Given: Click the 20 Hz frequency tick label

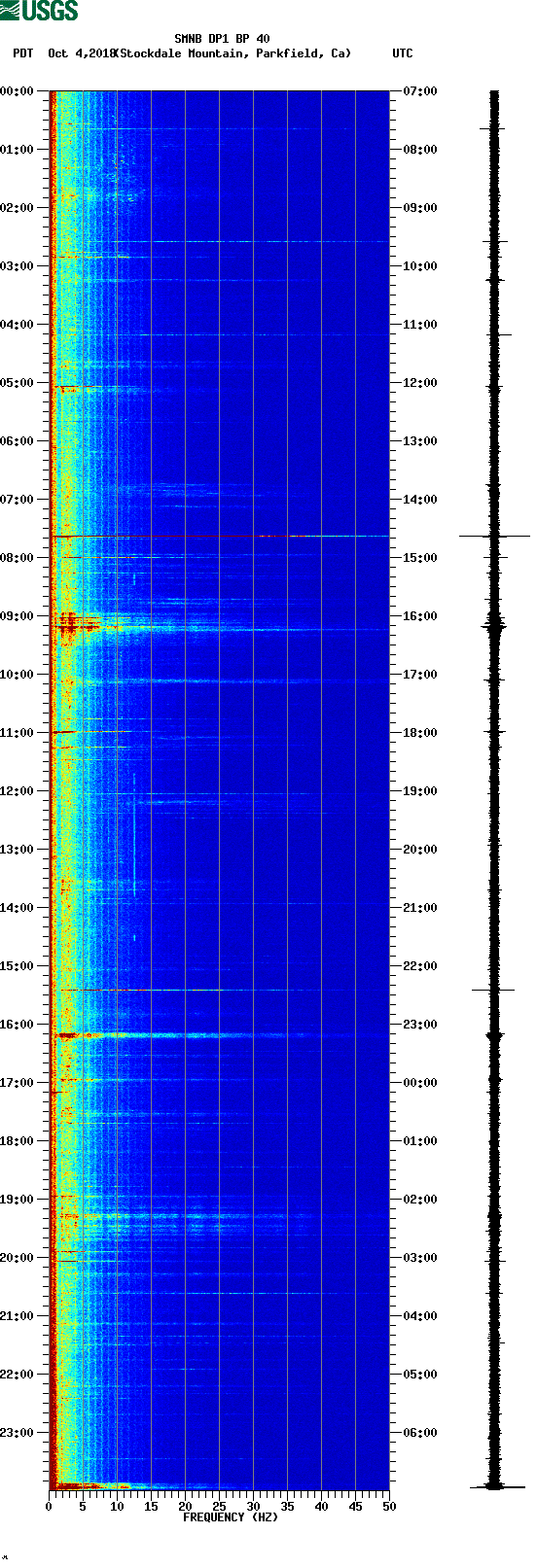Looking at the screenshot, I should tap(185, 1507).
